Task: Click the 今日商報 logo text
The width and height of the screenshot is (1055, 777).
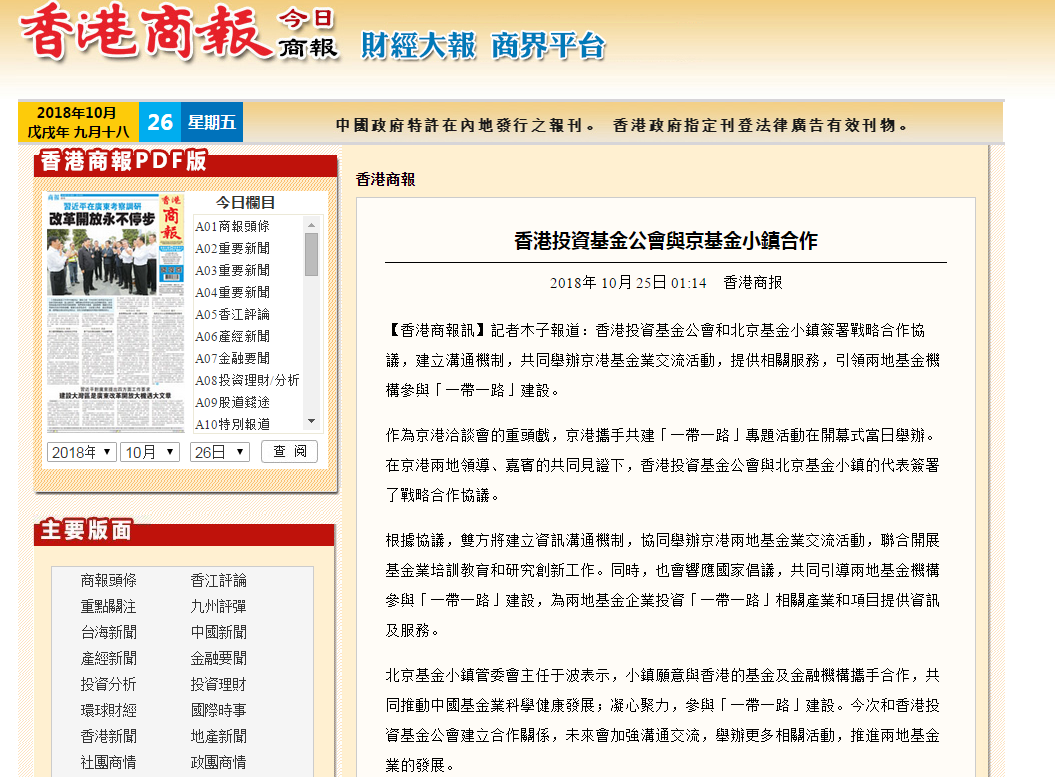Action: 307,34
